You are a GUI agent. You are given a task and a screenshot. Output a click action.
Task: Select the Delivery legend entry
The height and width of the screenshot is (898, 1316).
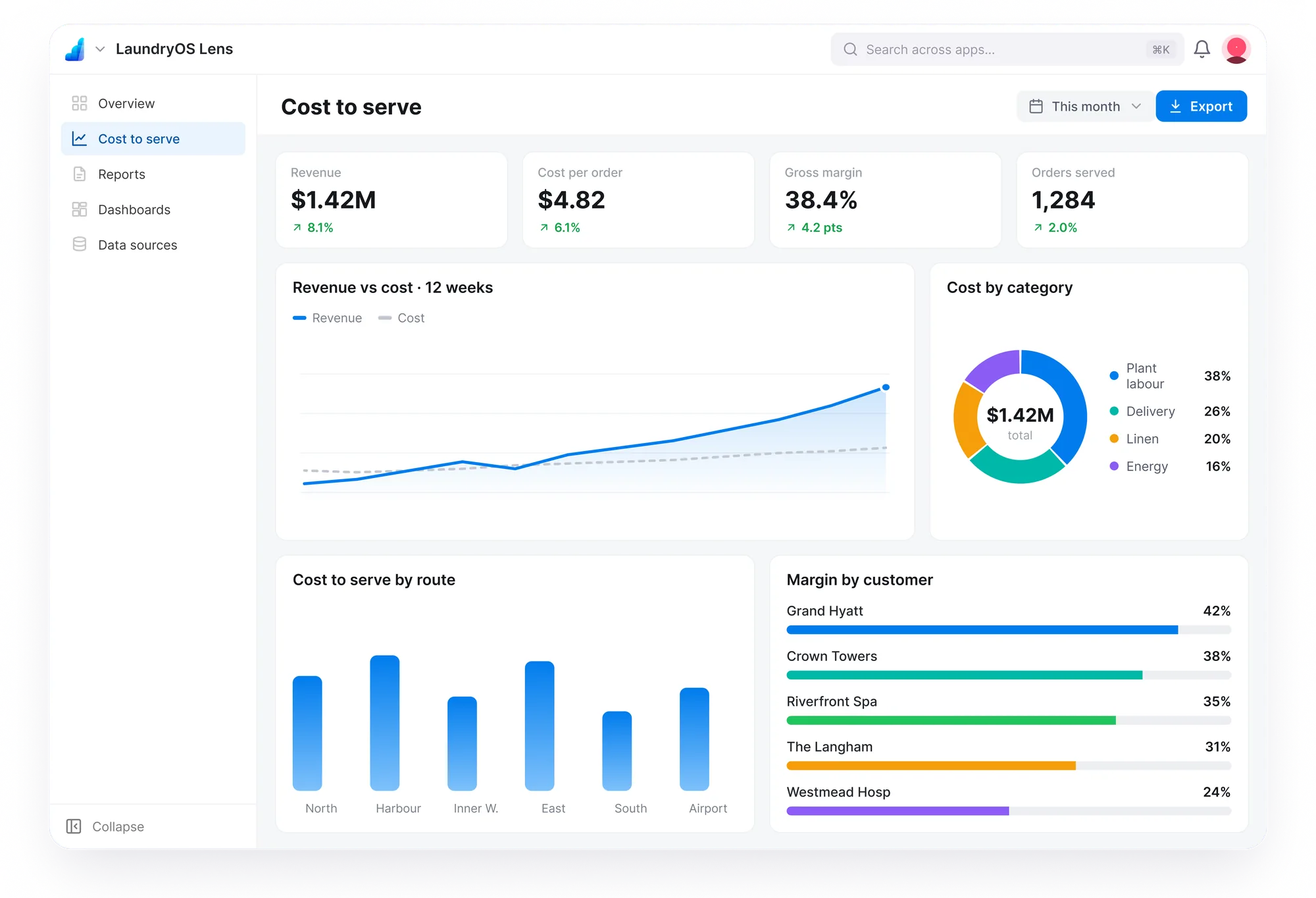[x=1169, y=411]
